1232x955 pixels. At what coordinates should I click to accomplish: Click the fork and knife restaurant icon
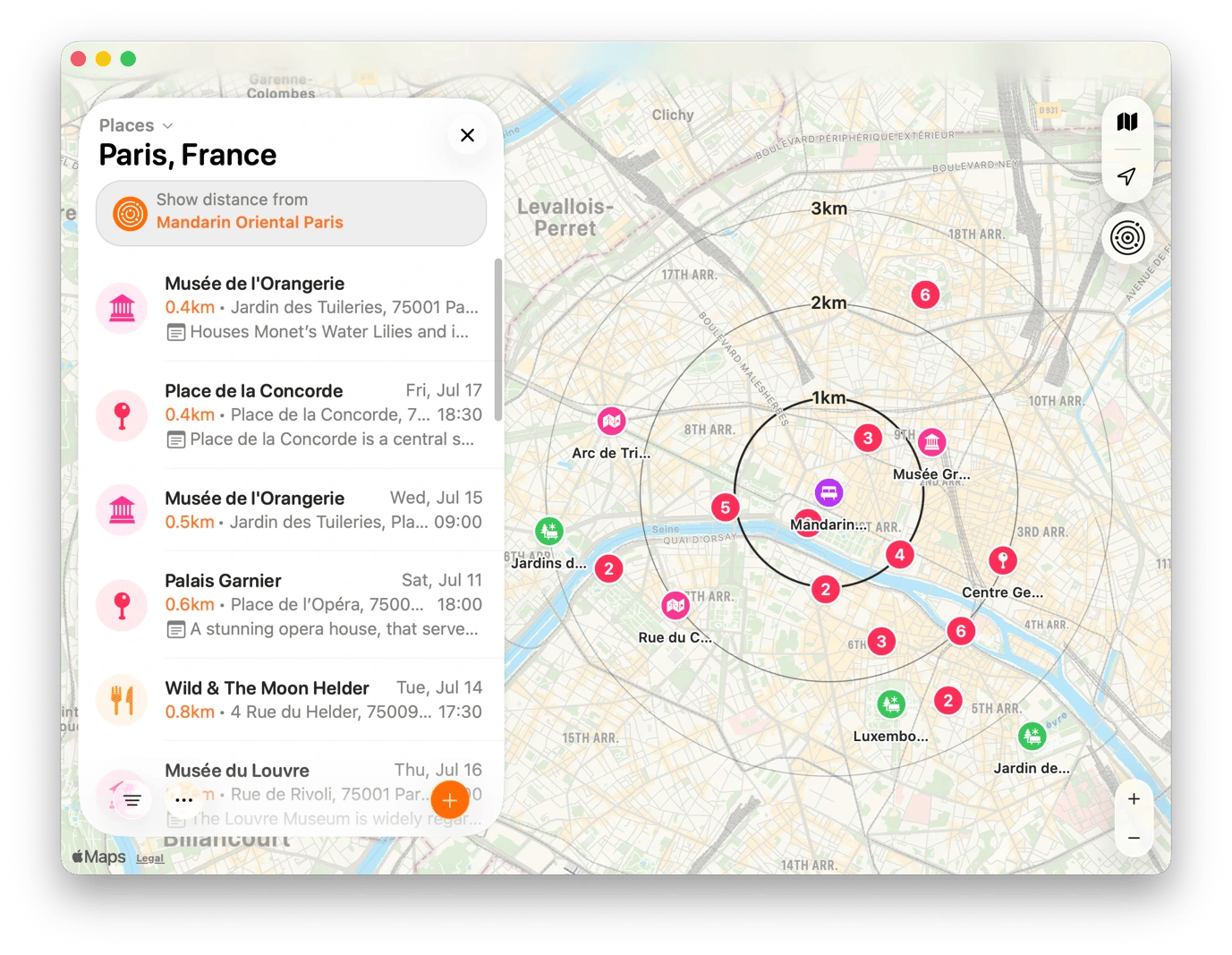pyautogui.click(x=123, y=700)
